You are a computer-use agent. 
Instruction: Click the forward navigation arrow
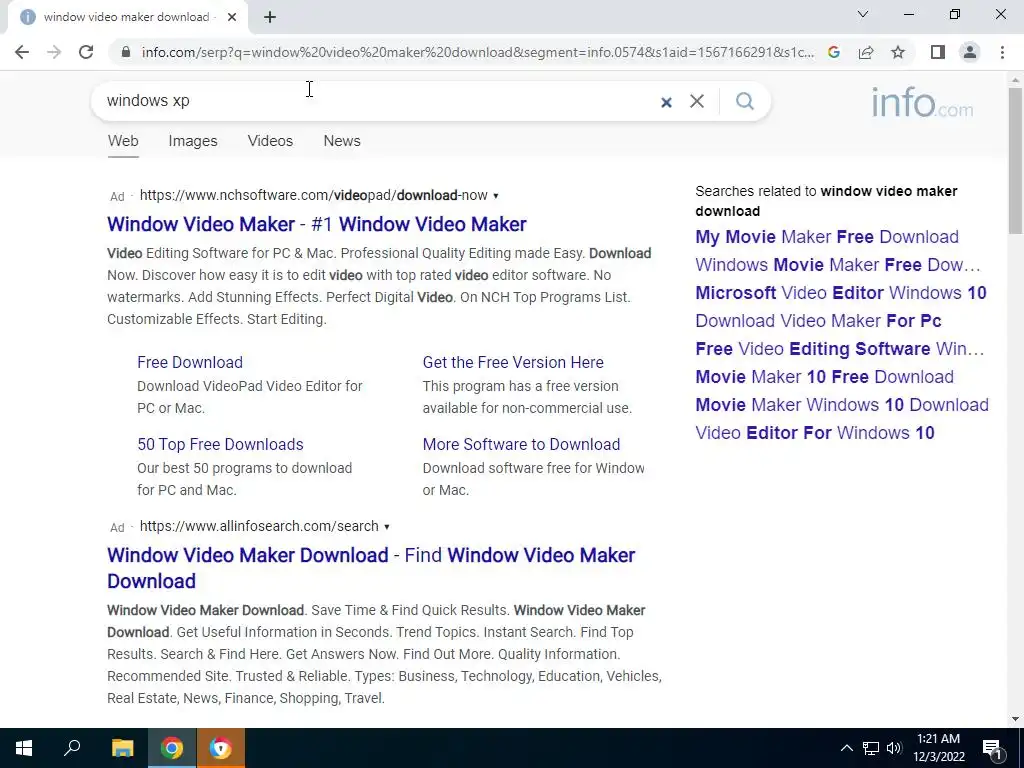[54, 52]
